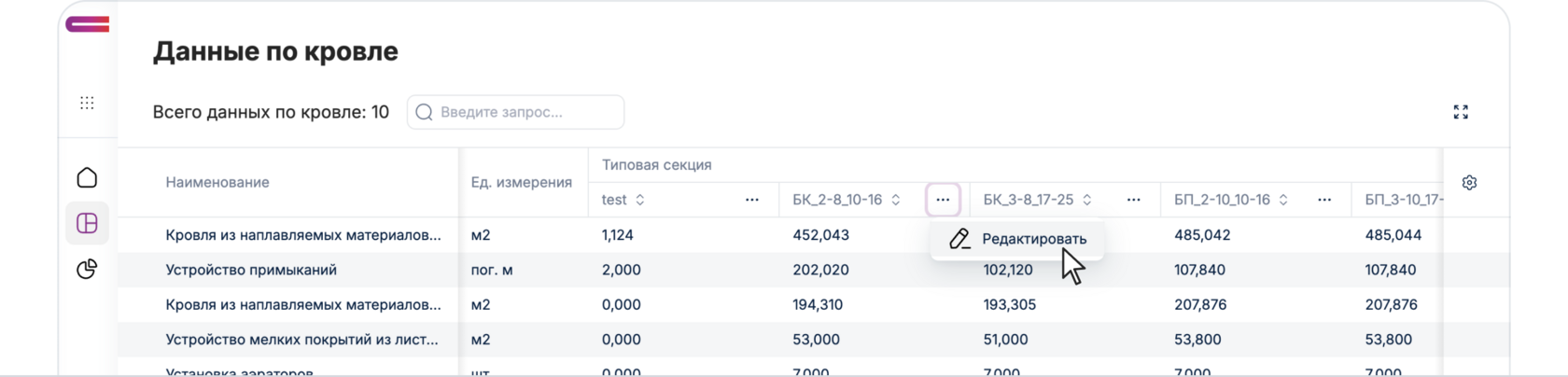Open three-dot menu for БК_2-8_10-16 column
This screenshot has height=377, width=1568.
pyautogui.click(x=943, y=200)
